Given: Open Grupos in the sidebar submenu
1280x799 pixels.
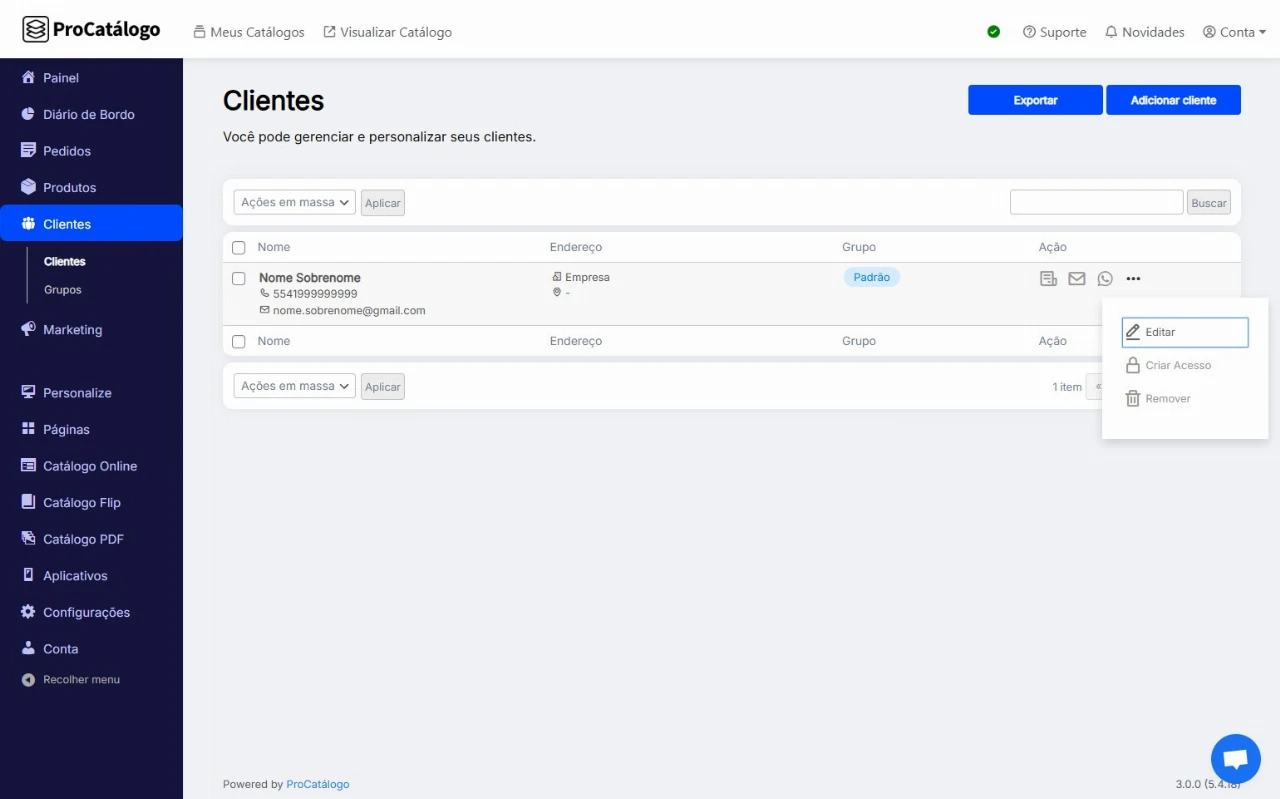Looking at the screenshot, I should pyautogui.click(x=63, y=290).
